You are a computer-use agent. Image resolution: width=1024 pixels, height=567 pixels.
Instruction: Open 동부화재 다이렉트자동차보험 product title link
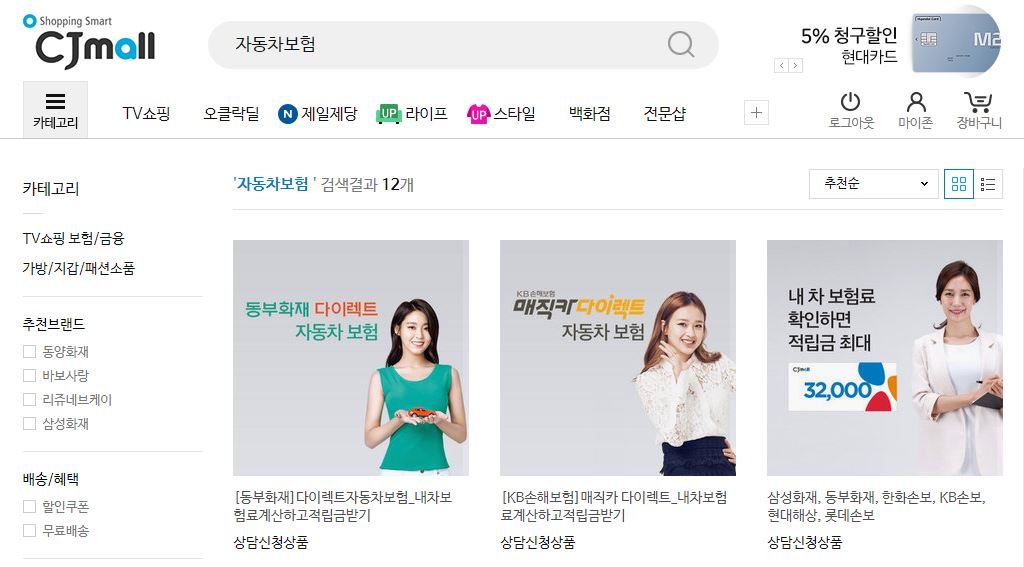(x=343, y=506)
